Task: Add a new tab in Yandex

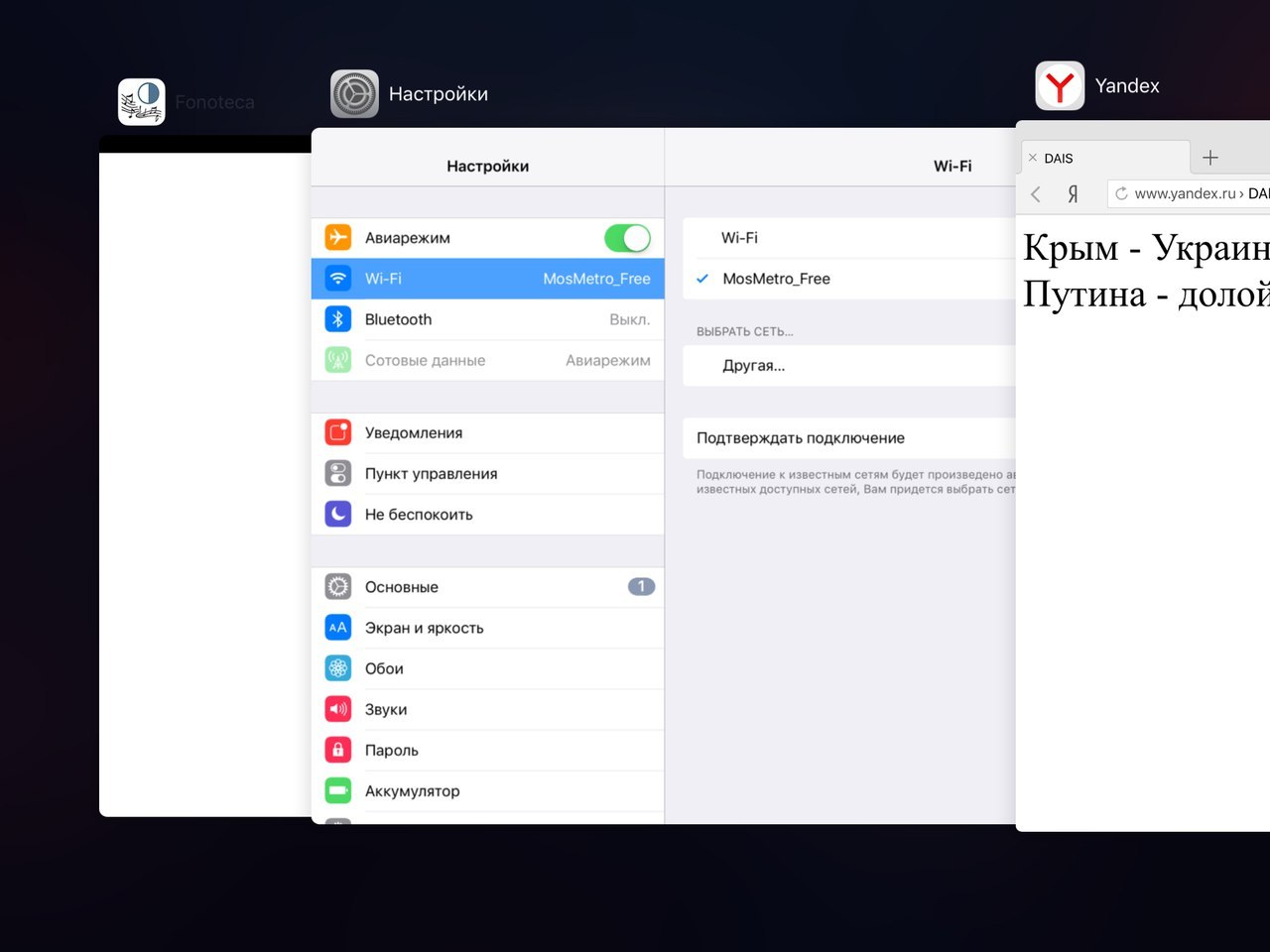Action: coord(1210,158)
